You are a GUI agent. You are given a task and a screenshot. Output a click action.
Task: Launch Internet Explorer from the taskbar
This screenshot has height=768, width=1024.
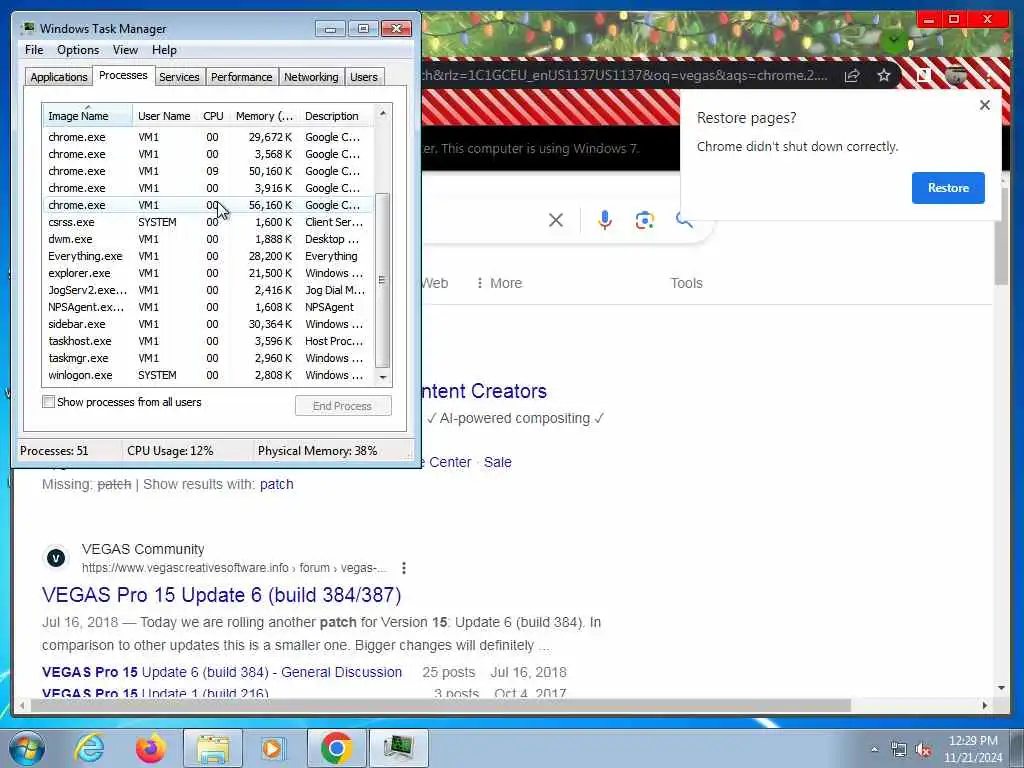(89, 749)
